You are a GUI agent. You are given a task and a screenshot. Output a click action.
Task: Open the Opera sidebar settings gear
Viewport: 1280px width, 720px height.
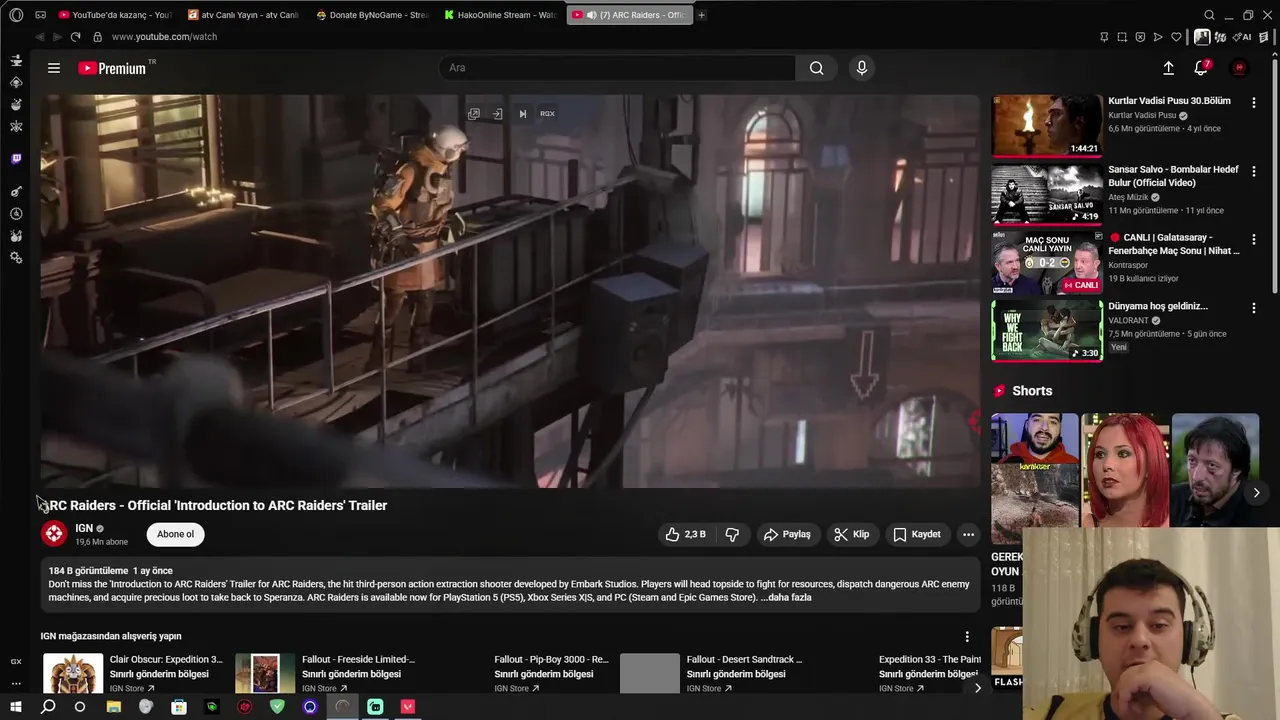point(16,258)
